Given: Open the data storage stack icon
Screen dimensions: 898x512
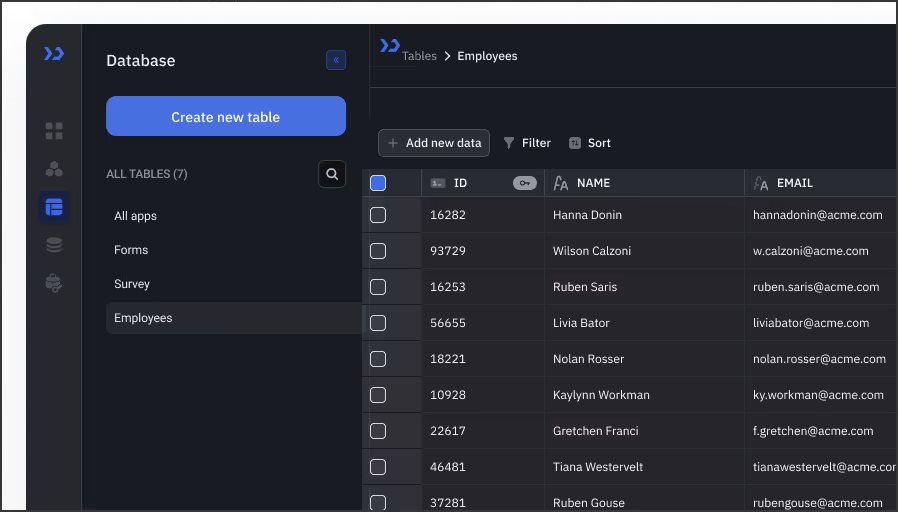Looking at the screenshot, I should point(54,245).
